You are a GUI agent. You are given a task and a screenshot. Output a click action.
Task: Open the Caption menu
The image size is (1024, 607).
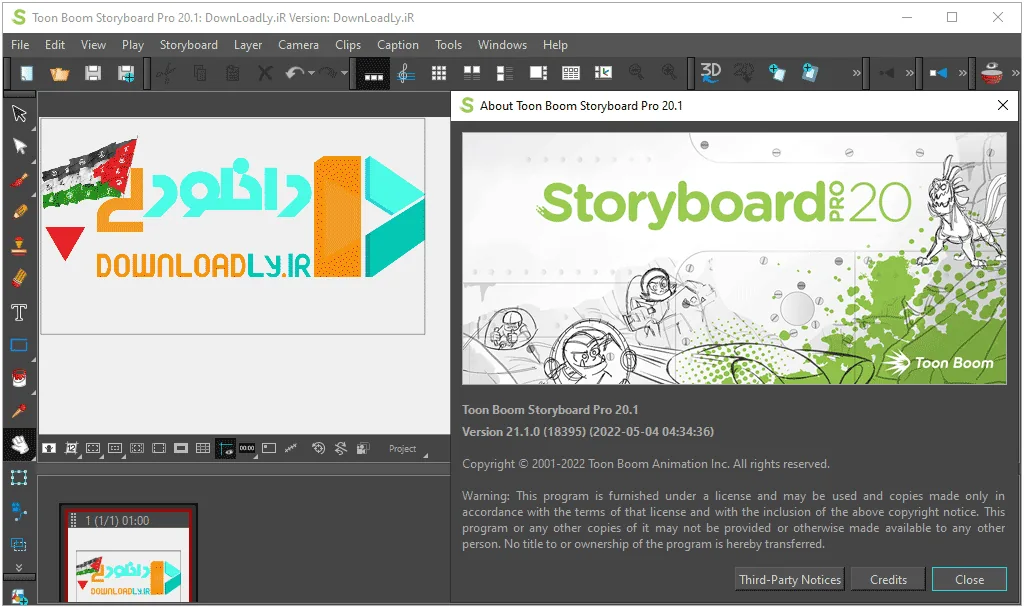pos(398,44)
